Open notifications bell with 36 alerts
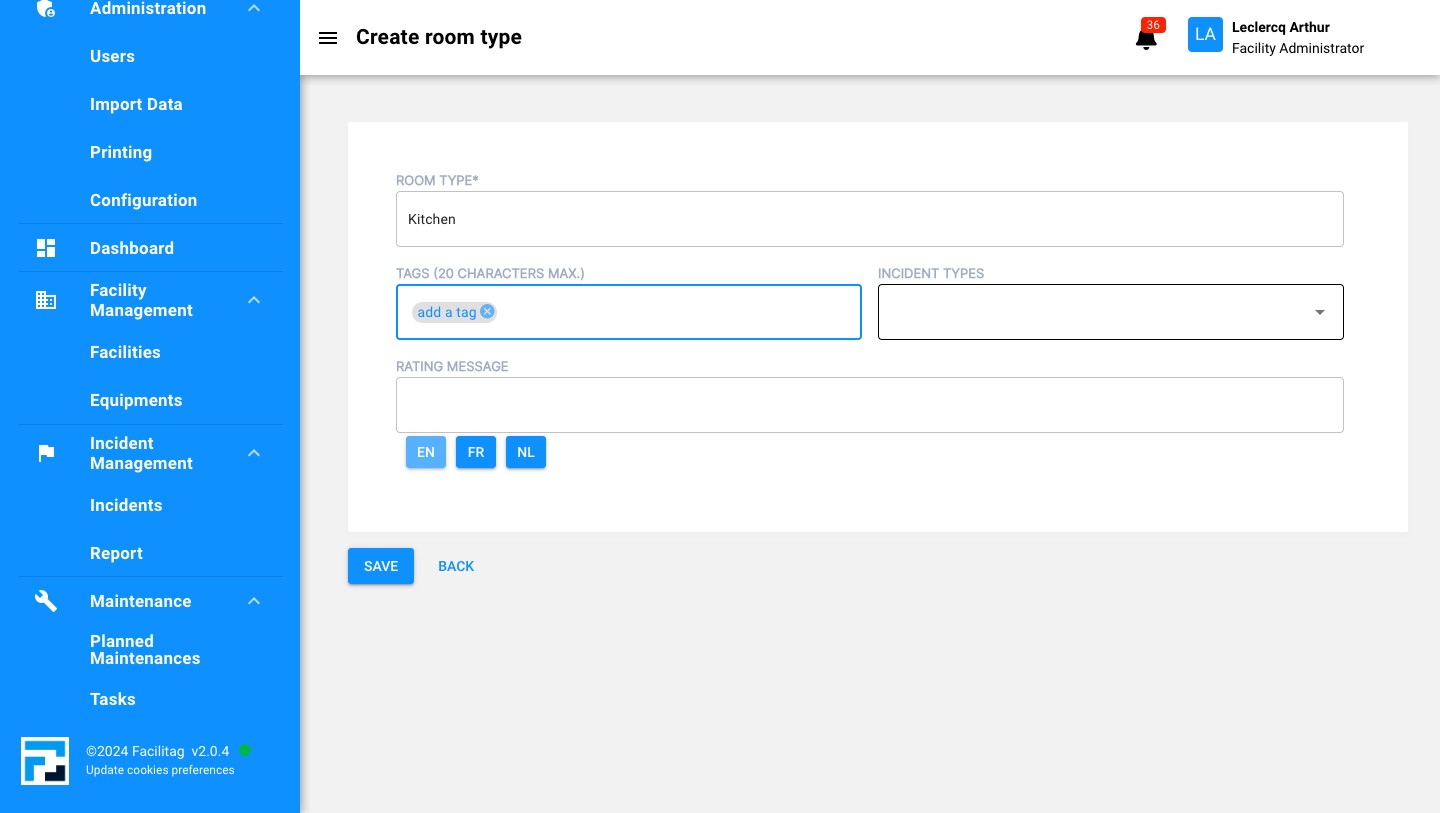The image size is (1440, 813). tap(1146, 38)
